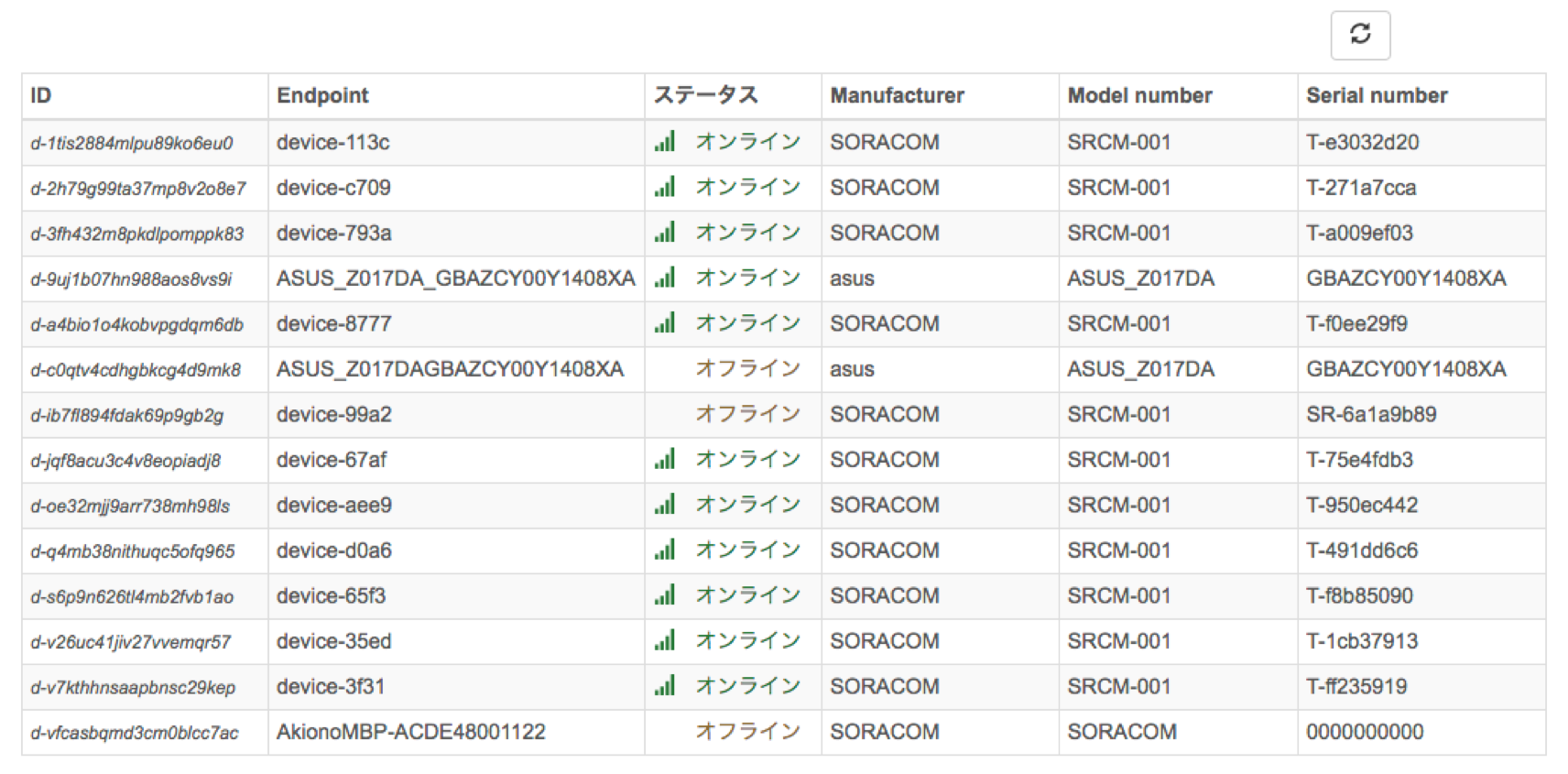Select device ID d-3fh432m8pkdlpomppk83
The image size is (1568, 774).
coord(137,234)
